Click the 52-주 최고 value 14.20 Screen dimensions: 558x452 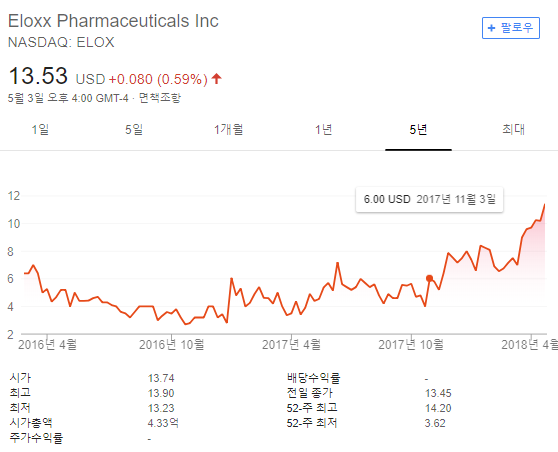(x=438, y=408)
